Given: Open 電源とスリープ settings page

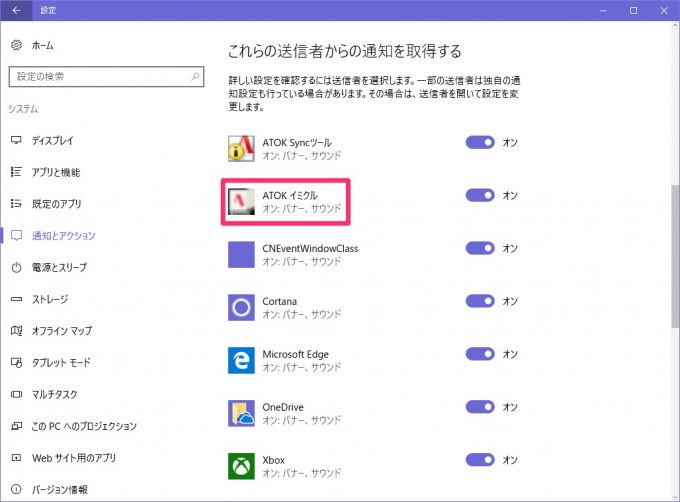Looking at the screenshot, I should click(59, 267).
